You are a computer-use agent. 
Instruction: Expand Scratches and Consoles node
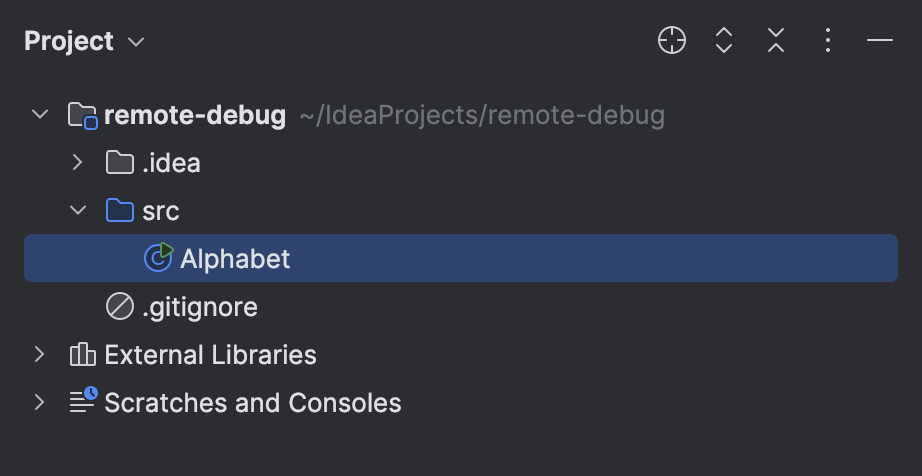pyautogui.click(x=39, y=403)
